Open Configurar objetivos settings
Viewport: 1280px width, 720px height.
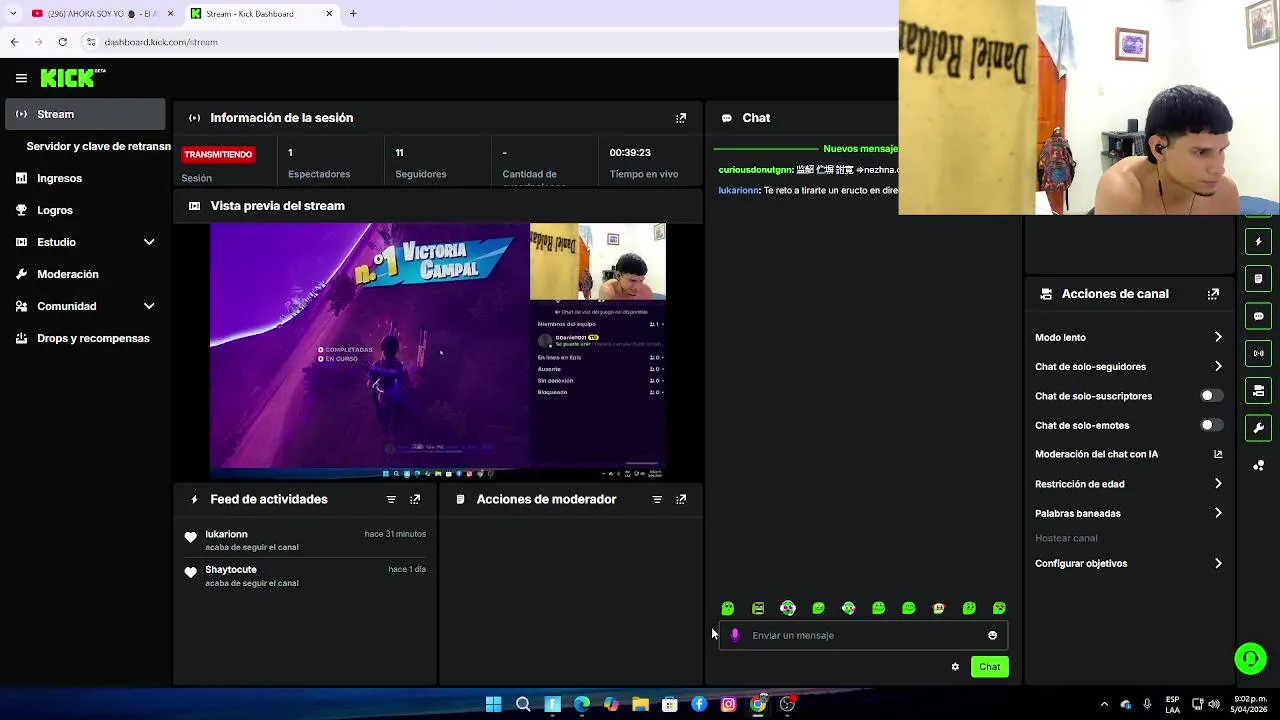[1128, 563]
